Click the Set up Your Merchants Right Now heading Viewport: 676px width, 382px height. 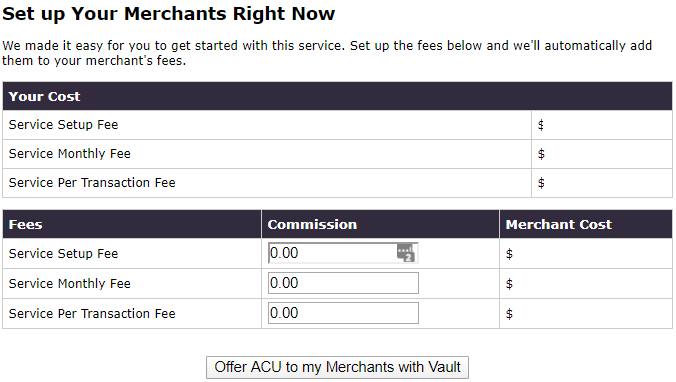point(169,14)
